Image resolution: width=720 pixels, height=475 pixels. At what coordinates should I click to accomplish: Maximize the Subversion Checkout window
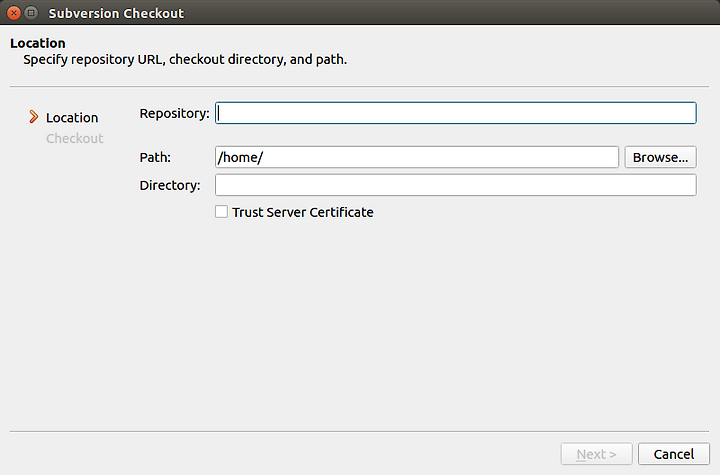tap(31, 13)
